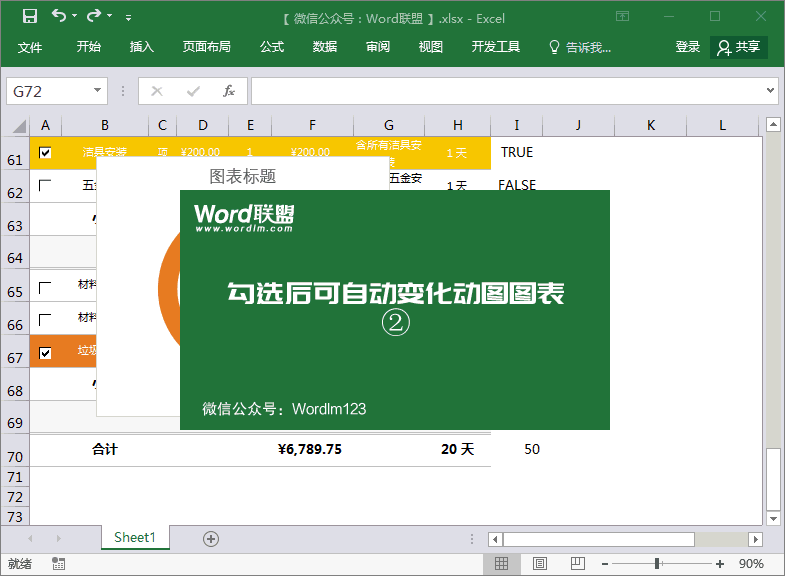Check the row 62 checkbox
Viewport: 785px width, 576px height.
(x=45, y=186)
